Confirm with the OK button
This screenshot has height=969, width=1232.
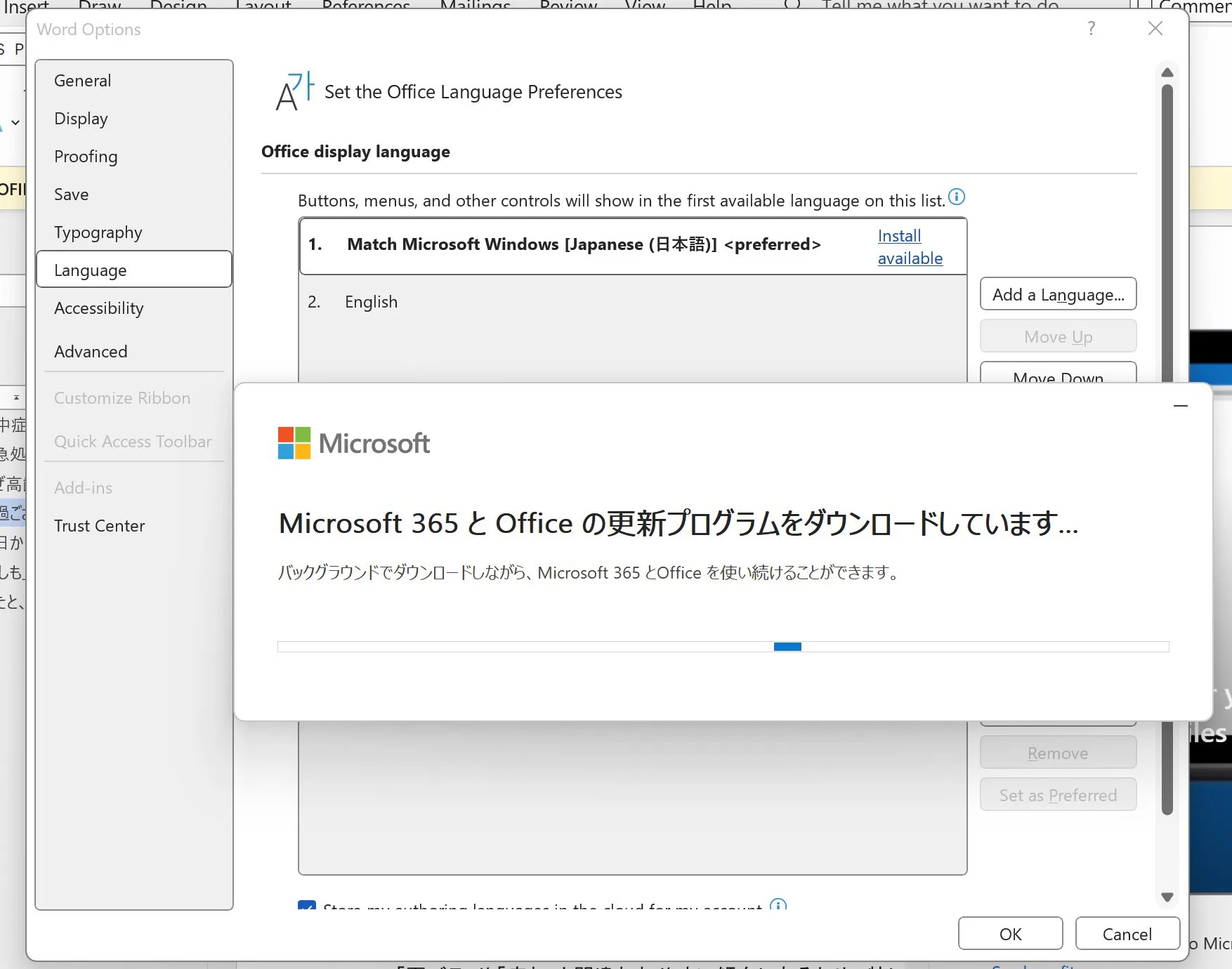coord(1010,934)
